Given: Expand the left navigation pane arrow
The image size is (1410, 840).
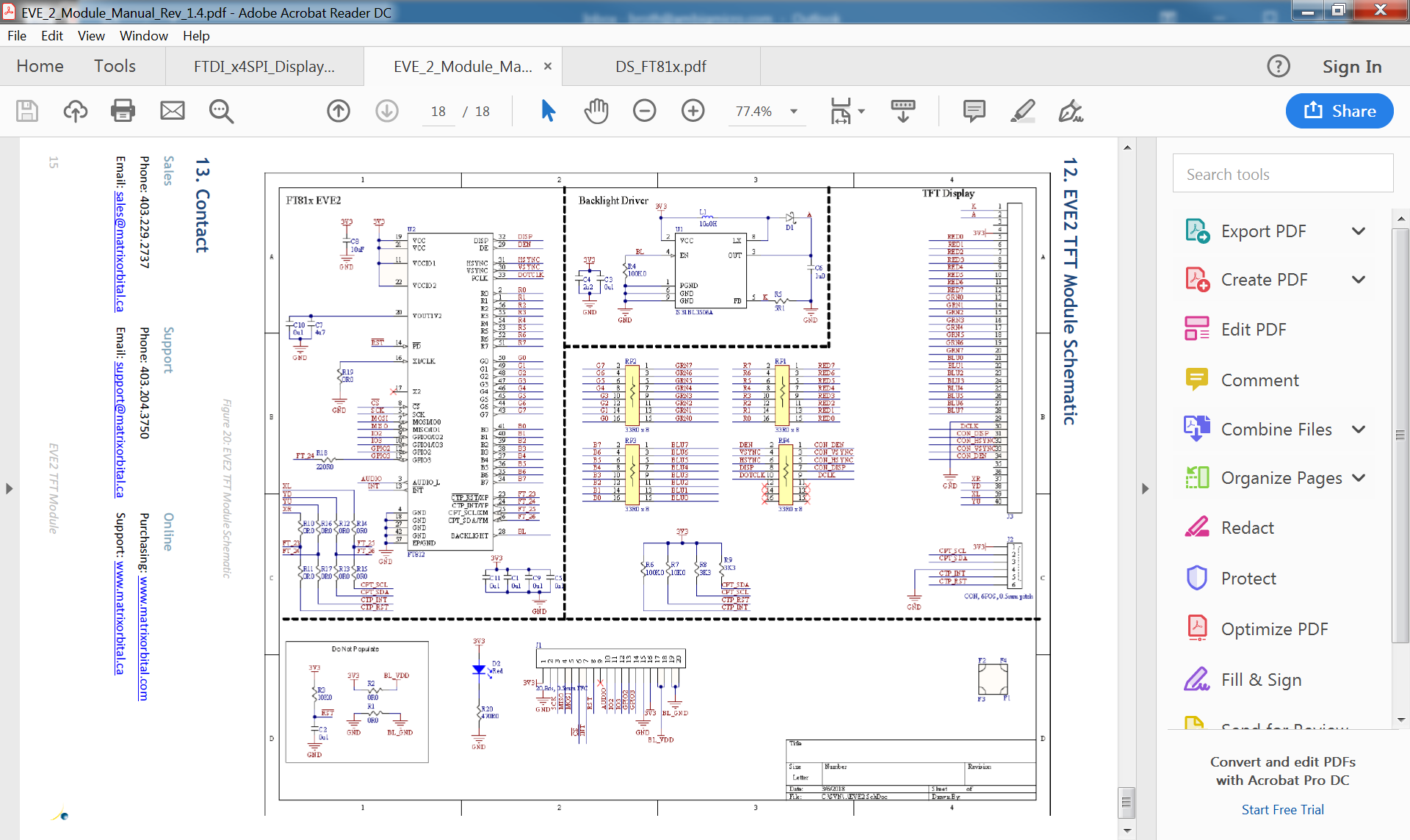Looking at the screenshot, I should click(x=9, y=488).
